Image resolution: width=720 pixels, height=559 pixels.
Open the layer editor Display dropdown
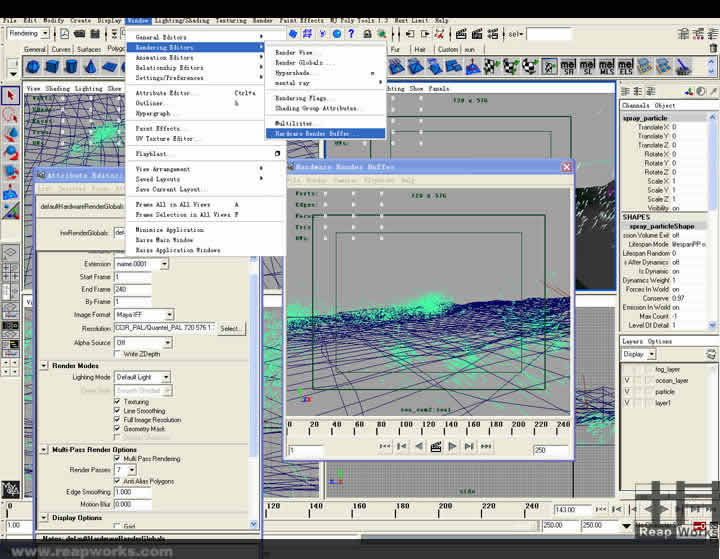coord(639,354)
